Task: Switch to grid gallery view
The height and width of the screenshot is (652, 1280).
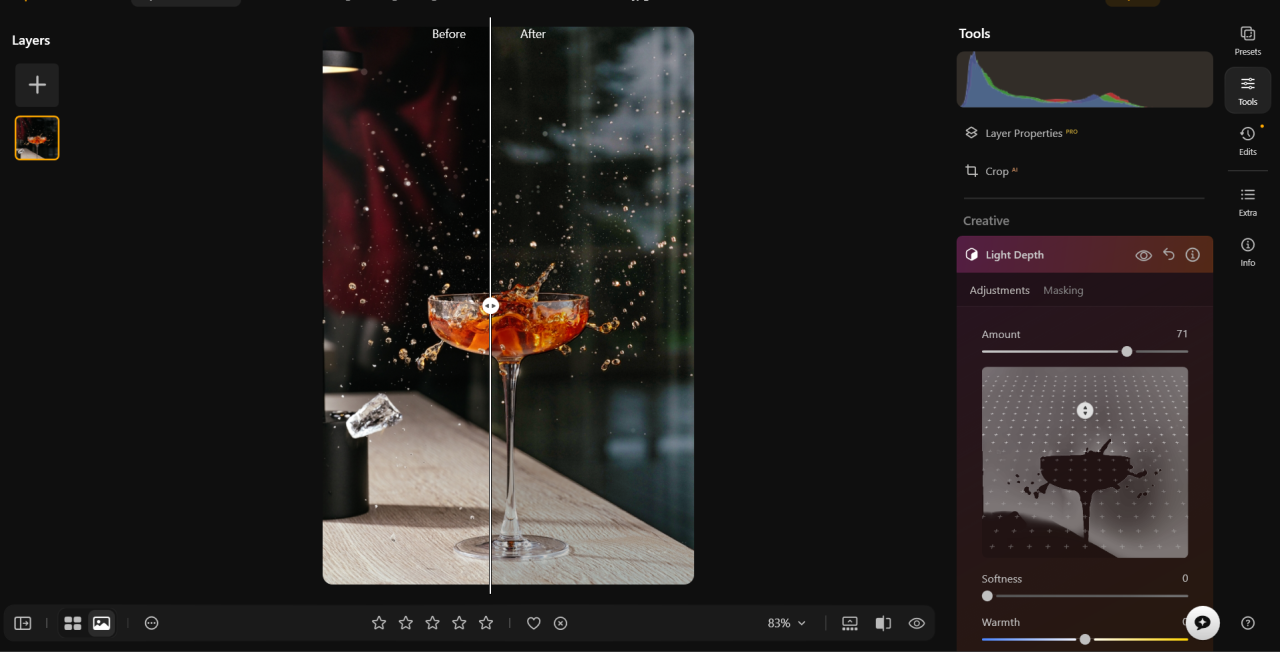Action: [73, 623]
